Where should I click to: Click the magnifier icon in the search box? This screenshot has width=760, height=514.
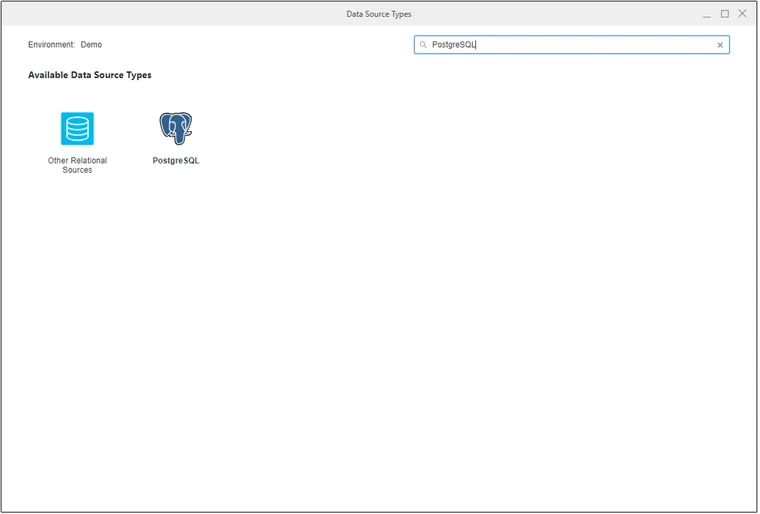pyautogui.click(x=424, y=45)
